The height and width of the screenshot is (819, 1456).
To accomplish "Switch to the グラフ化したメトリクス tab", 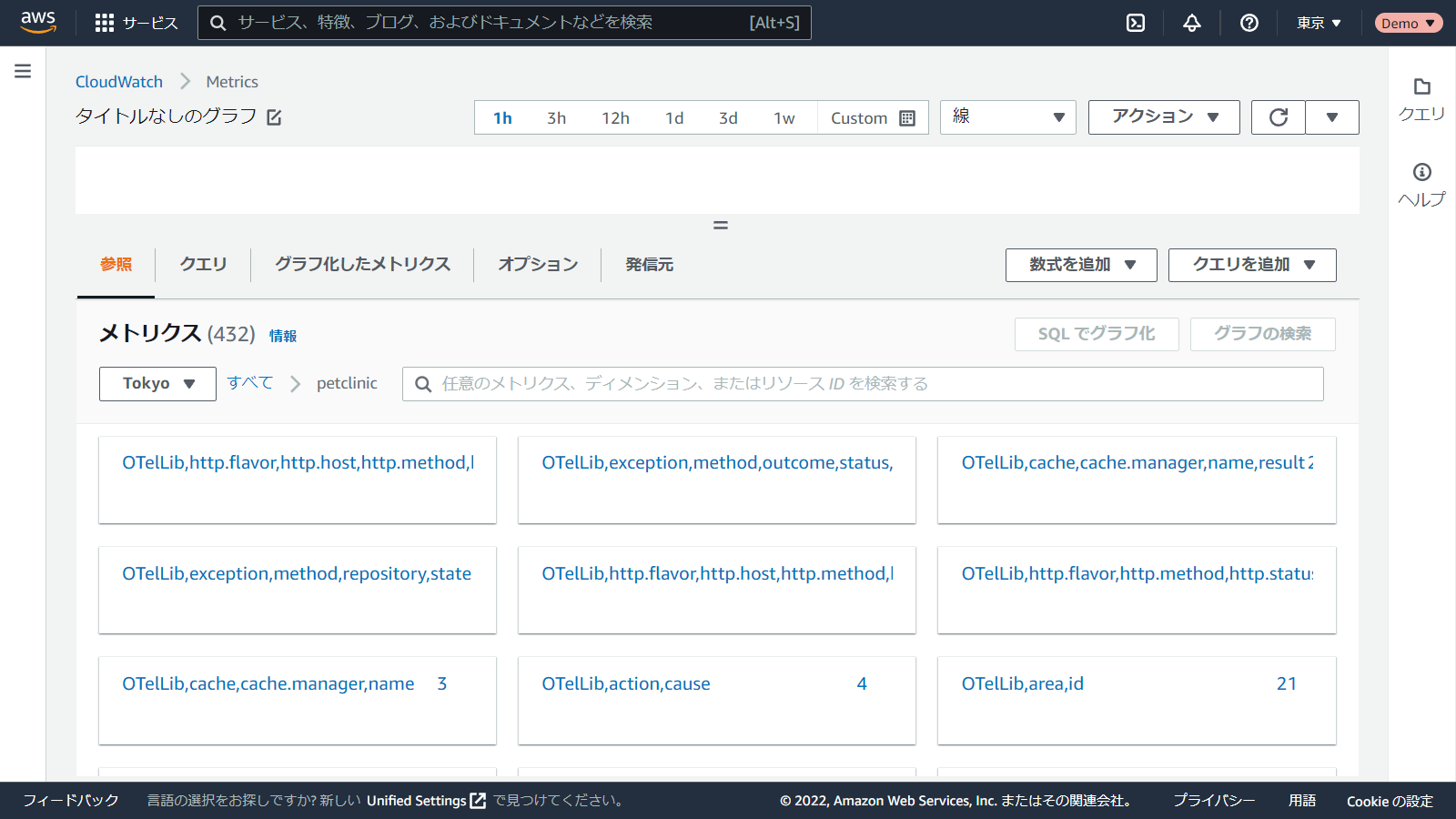I will [362, 265].
